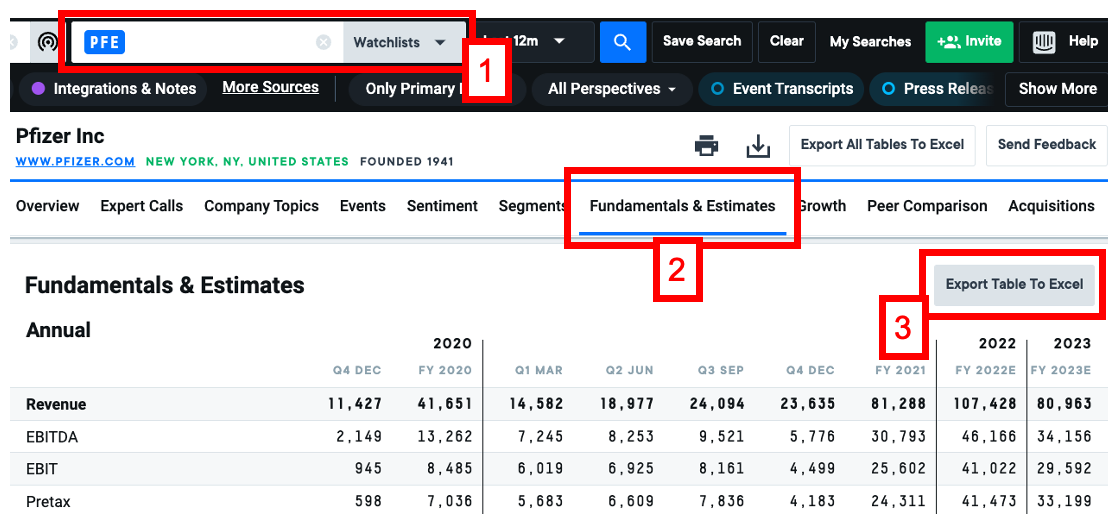
Task: Click Save Search button
Action: point(702,41)
